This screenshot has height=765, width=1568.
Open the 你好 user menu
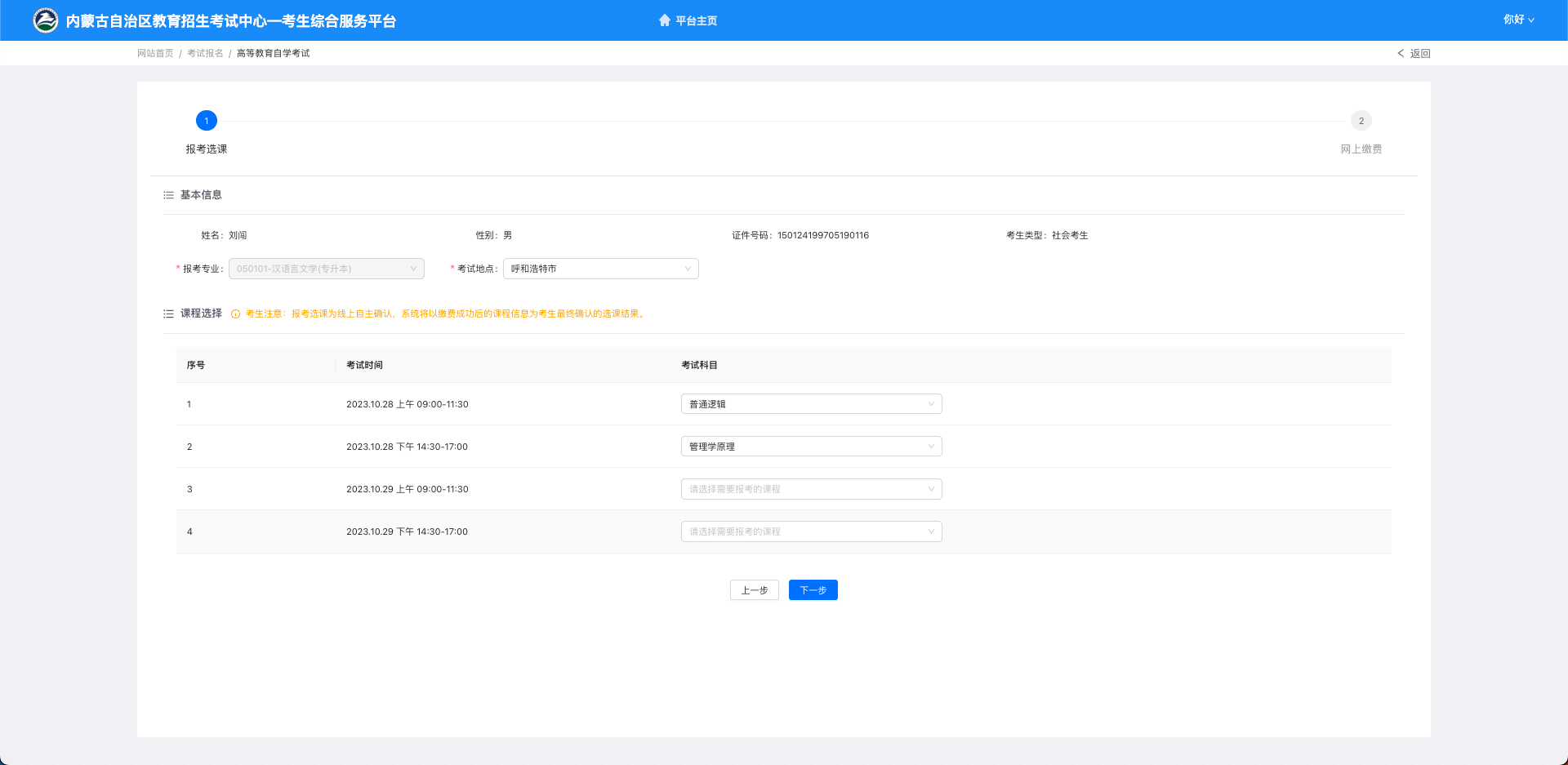tap(1518, 20)
